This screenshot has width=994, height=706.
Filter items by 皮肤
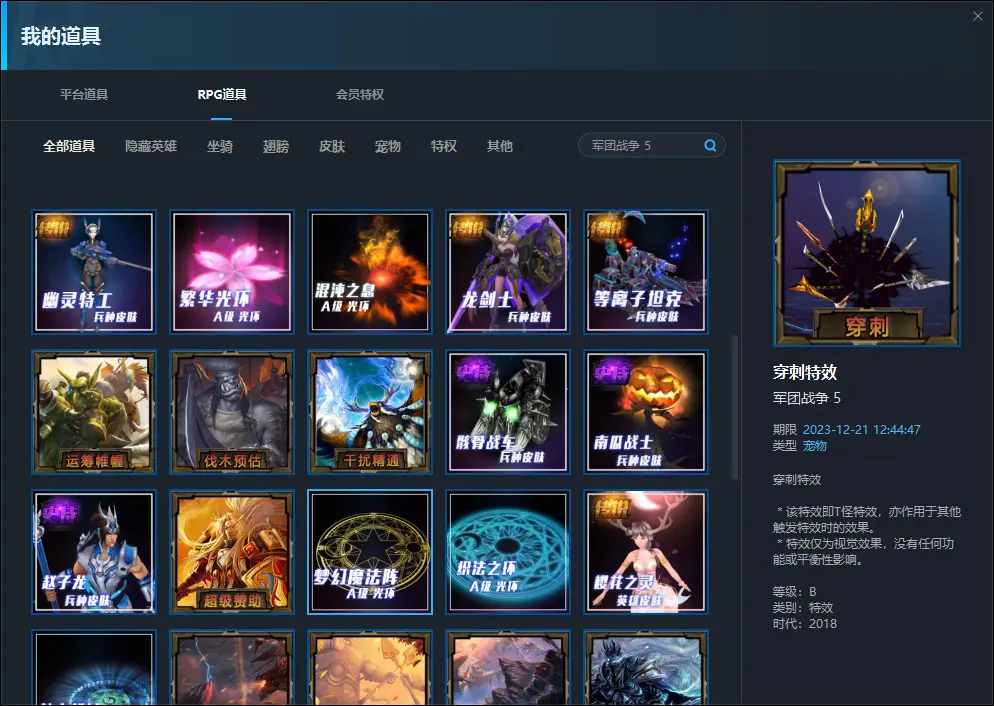point(332,146)
